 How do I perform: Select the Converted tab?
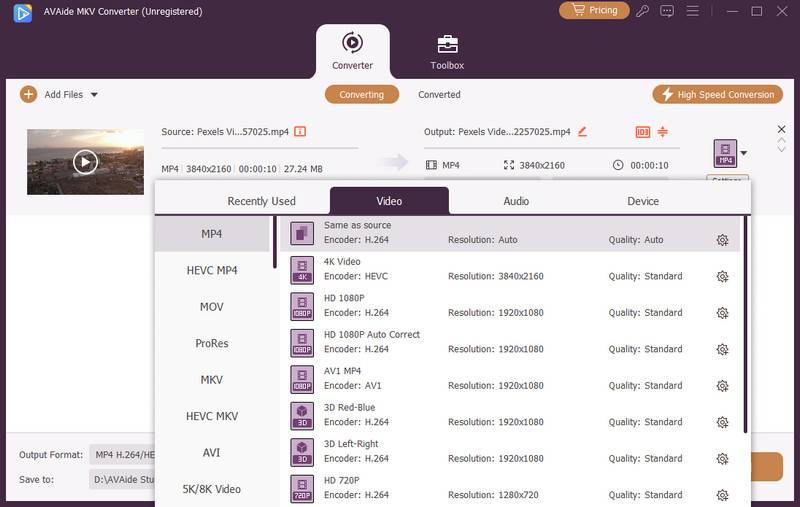pyautogui.click(x=439, y=94)
